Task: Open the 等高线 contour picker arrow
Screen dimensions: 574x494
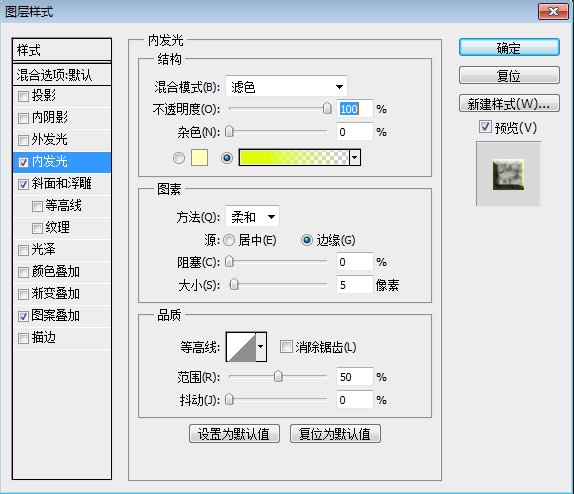Action: pyautogui.click(x=261, y=347)
